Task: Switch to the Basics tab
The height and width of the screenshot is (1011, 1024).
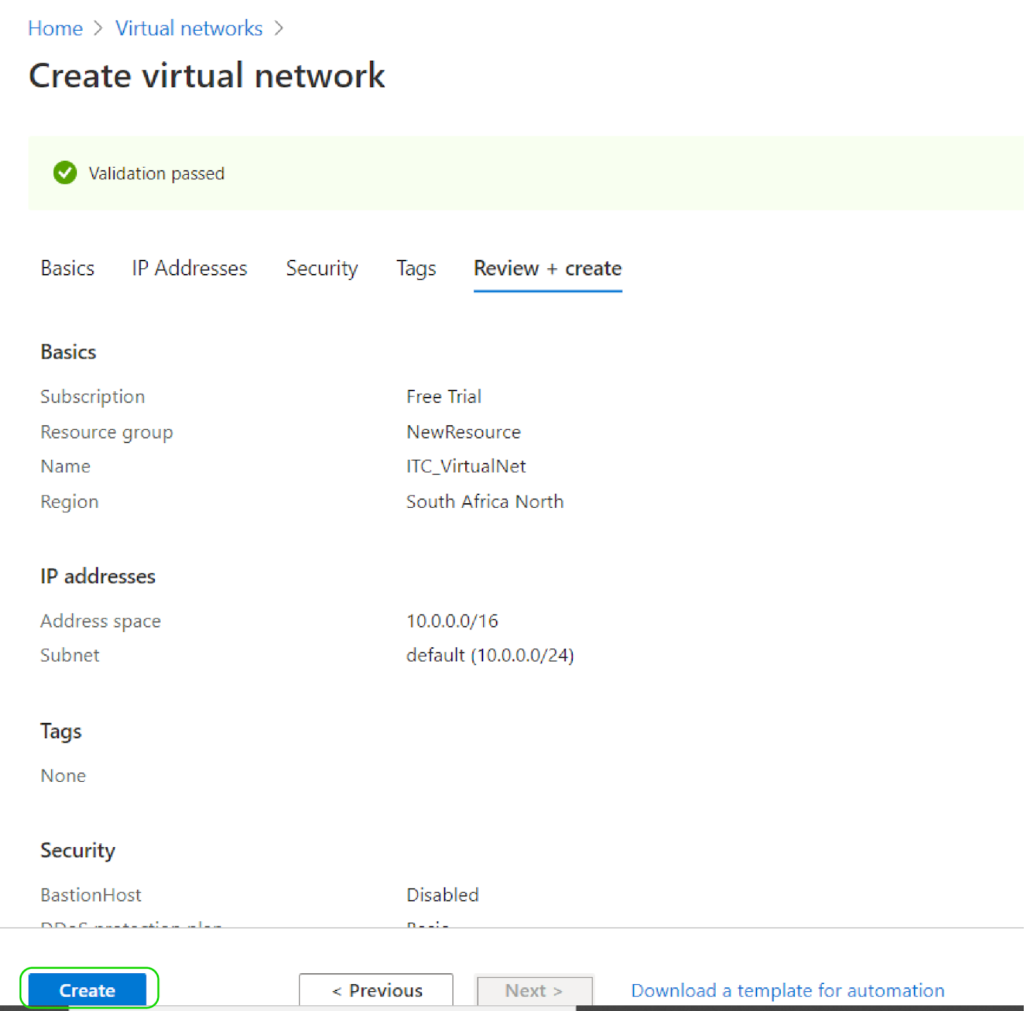Action: [67, 268]
